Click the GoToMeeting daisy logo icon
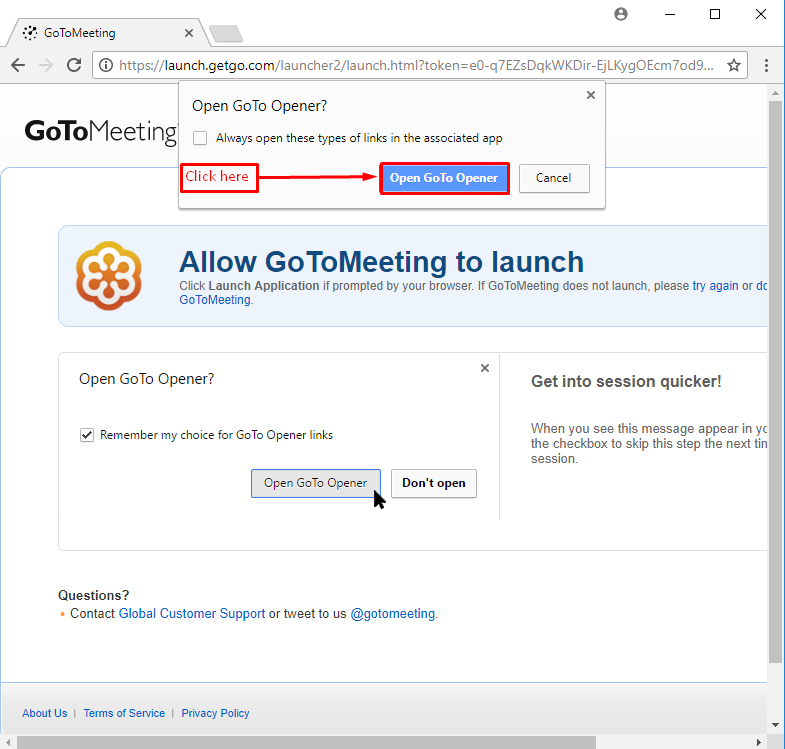Screen dimensions: 785x749 pyautogui.click(x=109, y=276)
